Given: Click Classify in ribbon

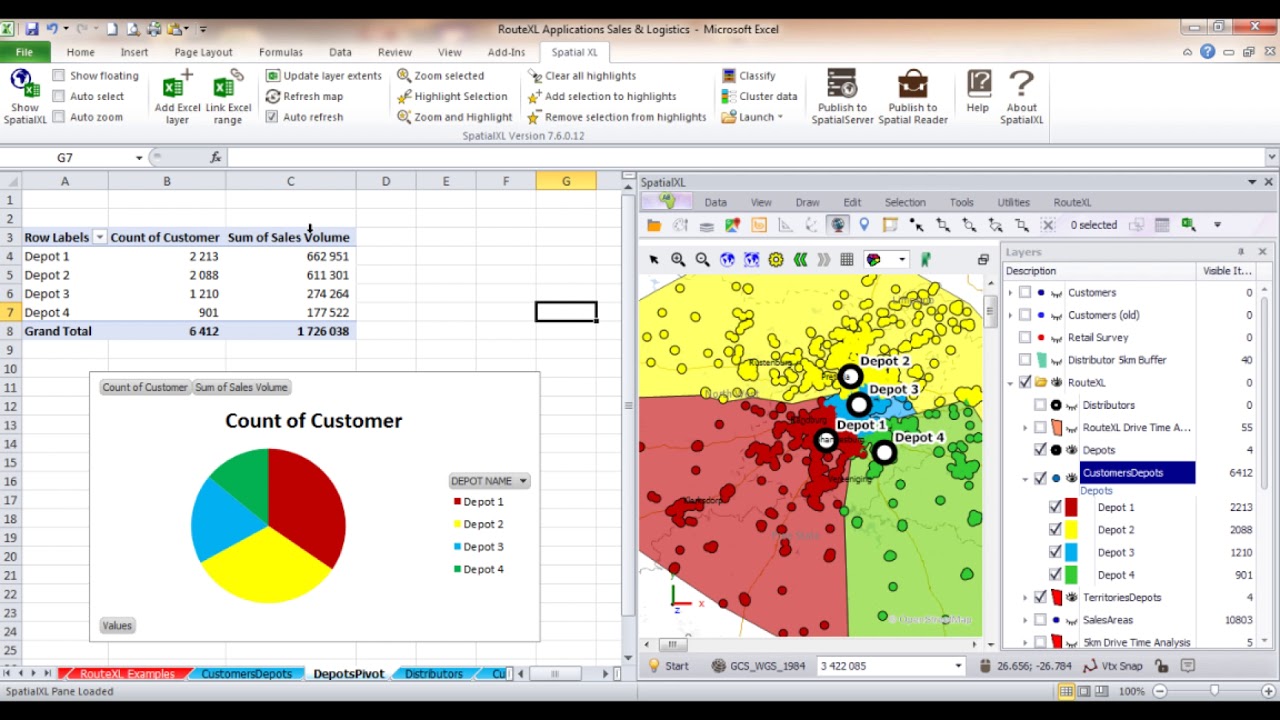Looking at the screenshot, I should click(749, 75).
